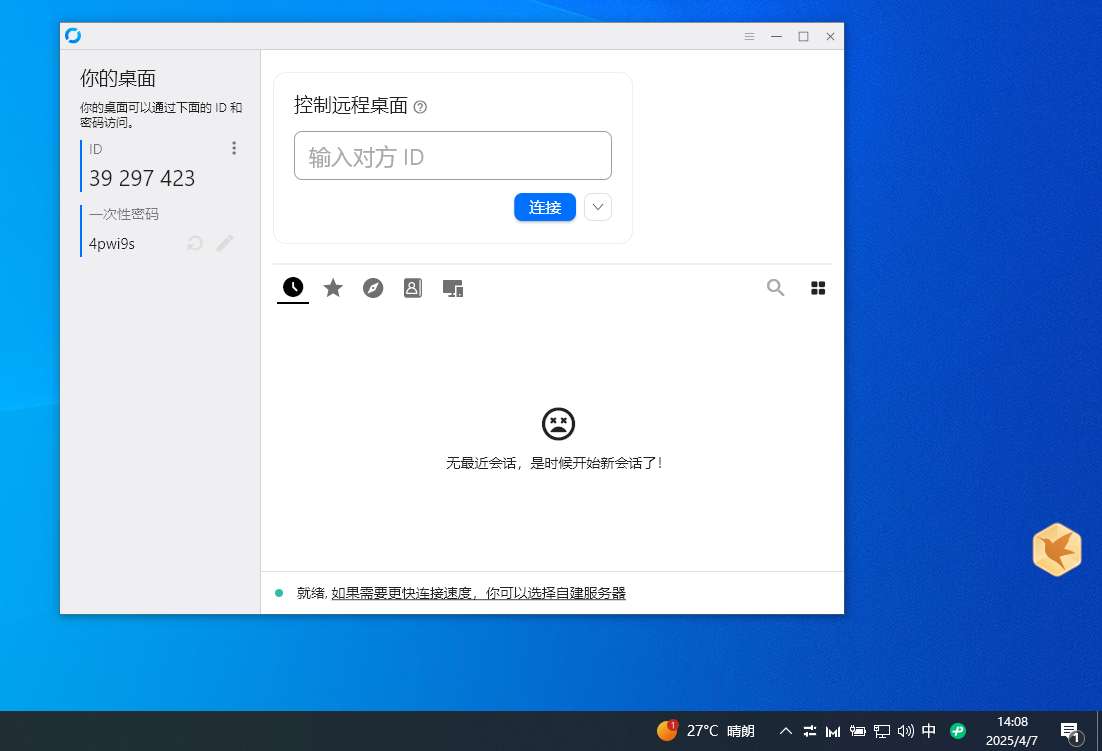Switch the 中 input method indicator

tap(928, 731)
